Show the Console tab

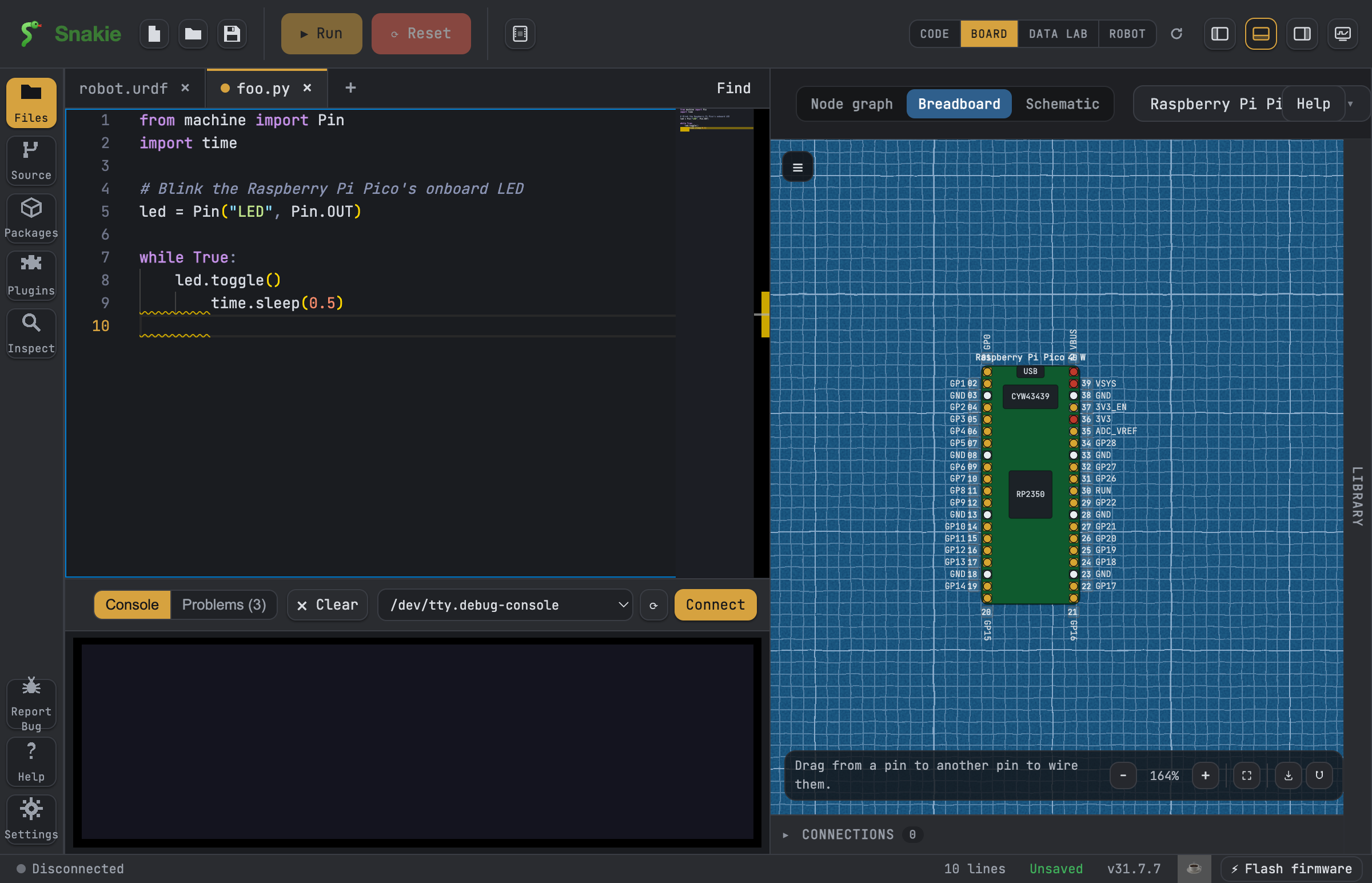(132, 605)
